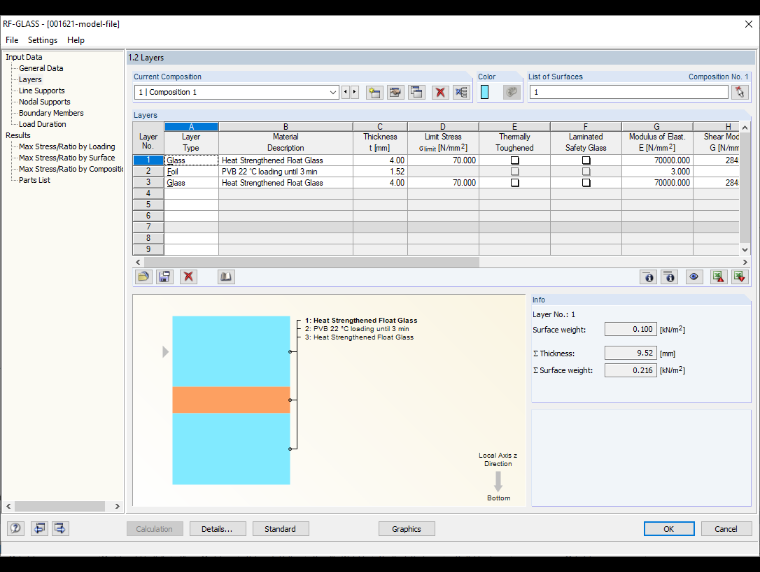Click the rename composition icon
The height and width of the screenshot is (572, 760).
point(396,92)
